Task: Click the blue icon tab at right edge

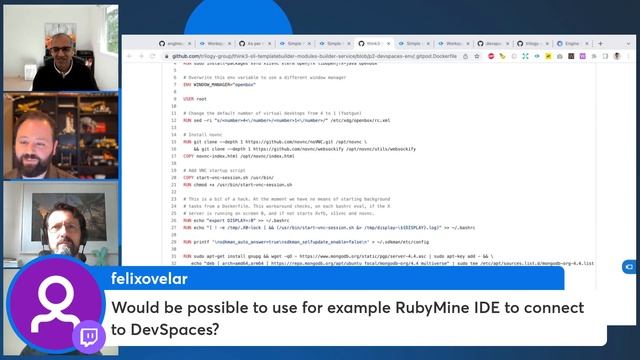Action: tap(629, 267)
